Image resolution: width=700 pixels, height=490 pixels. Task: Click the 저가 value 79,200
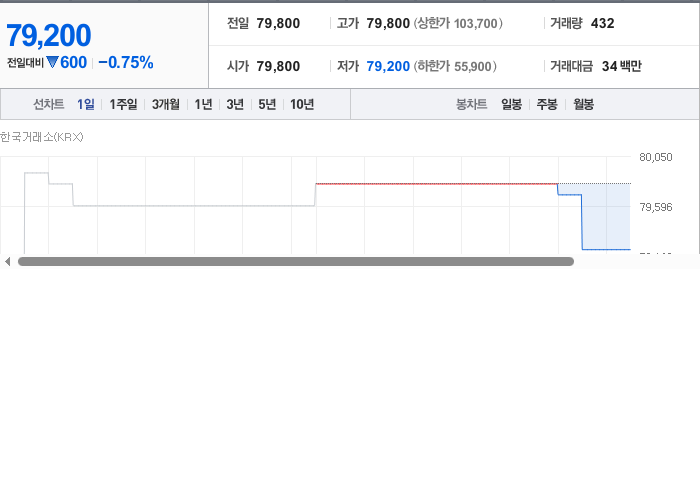tap(388, 66)
